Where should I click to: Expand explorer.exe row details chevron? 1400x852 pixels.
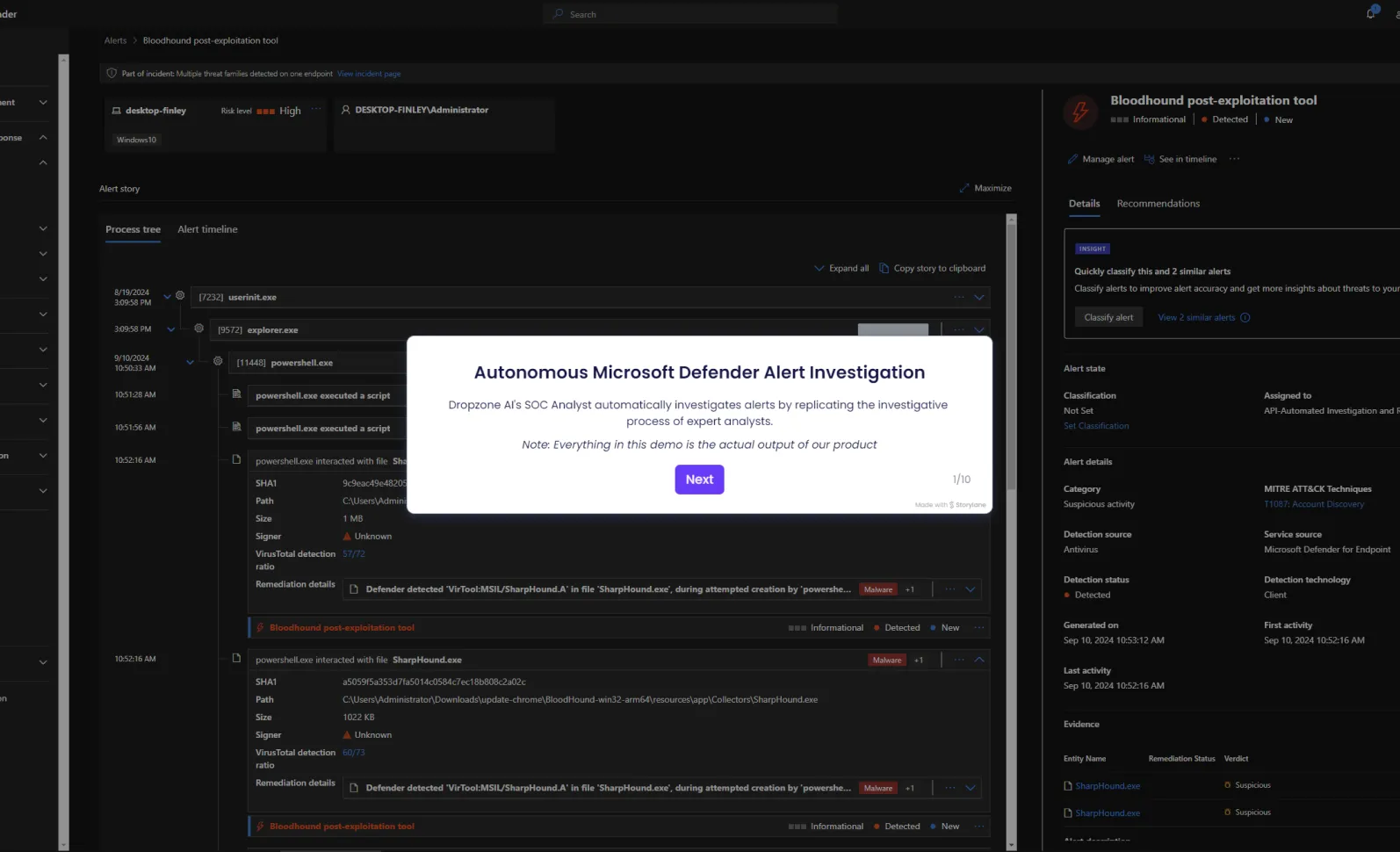point(979,330)
